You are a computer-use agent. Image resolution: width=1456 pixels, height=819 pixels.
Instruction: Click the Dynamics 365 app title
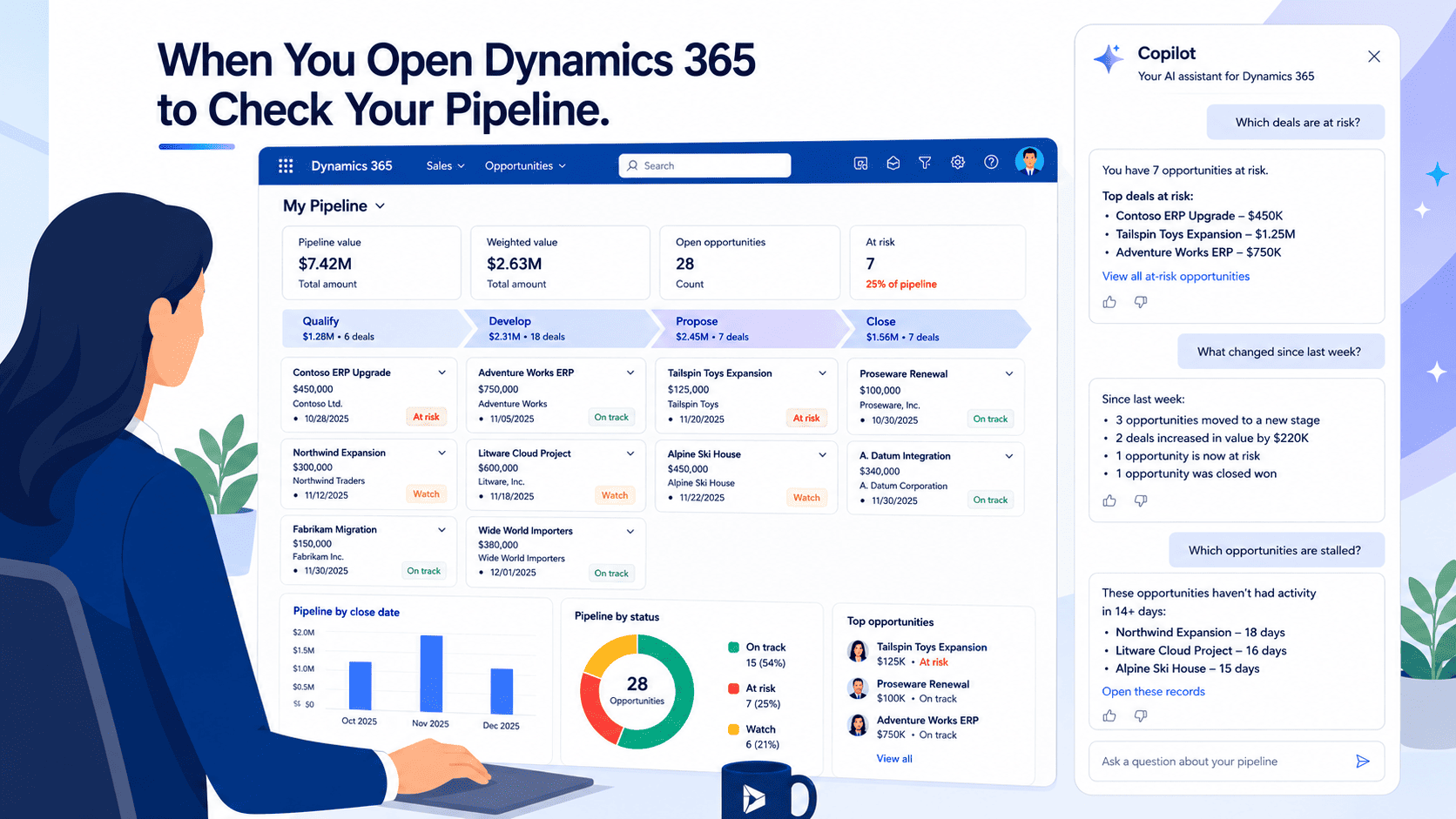[x=352, y=165]
